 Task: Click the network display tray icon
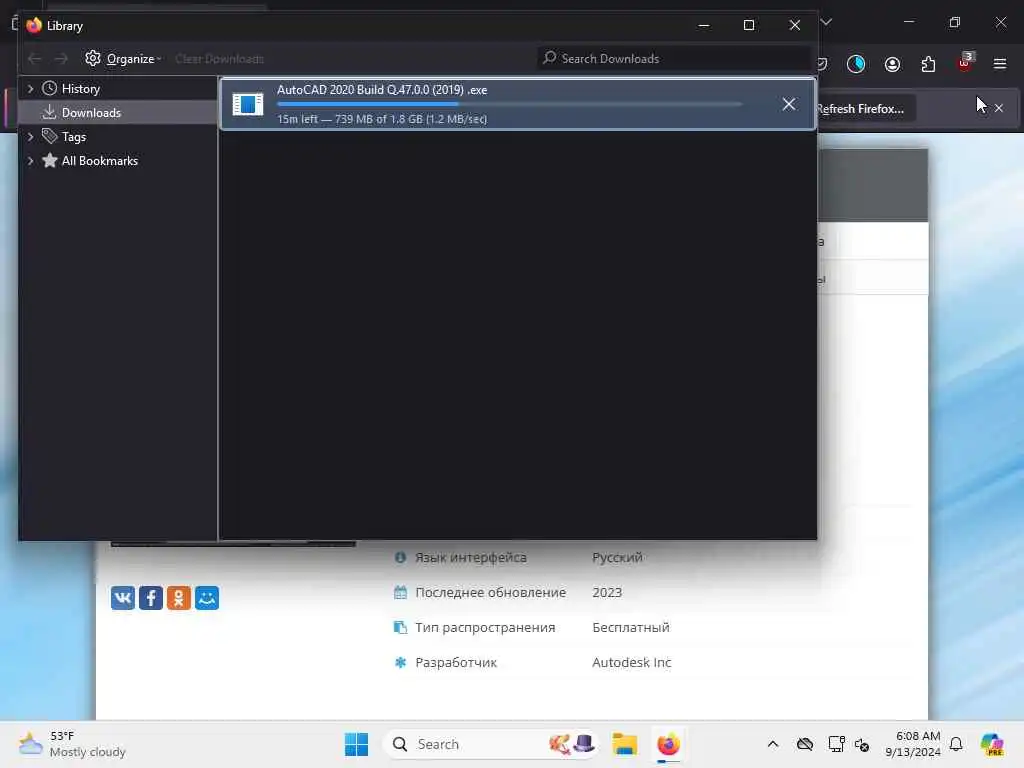(x=836, y=744)
